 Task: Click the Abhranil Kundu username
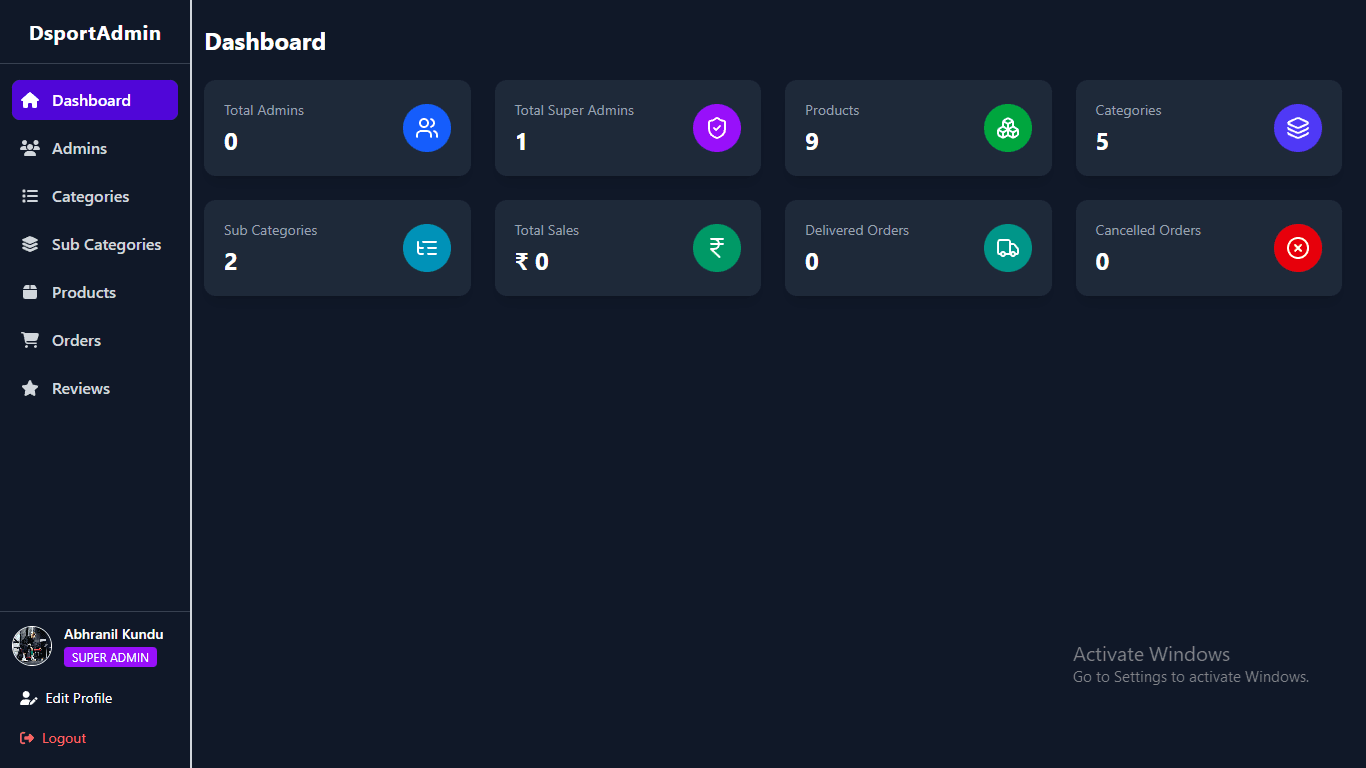[x=113, y=634]
